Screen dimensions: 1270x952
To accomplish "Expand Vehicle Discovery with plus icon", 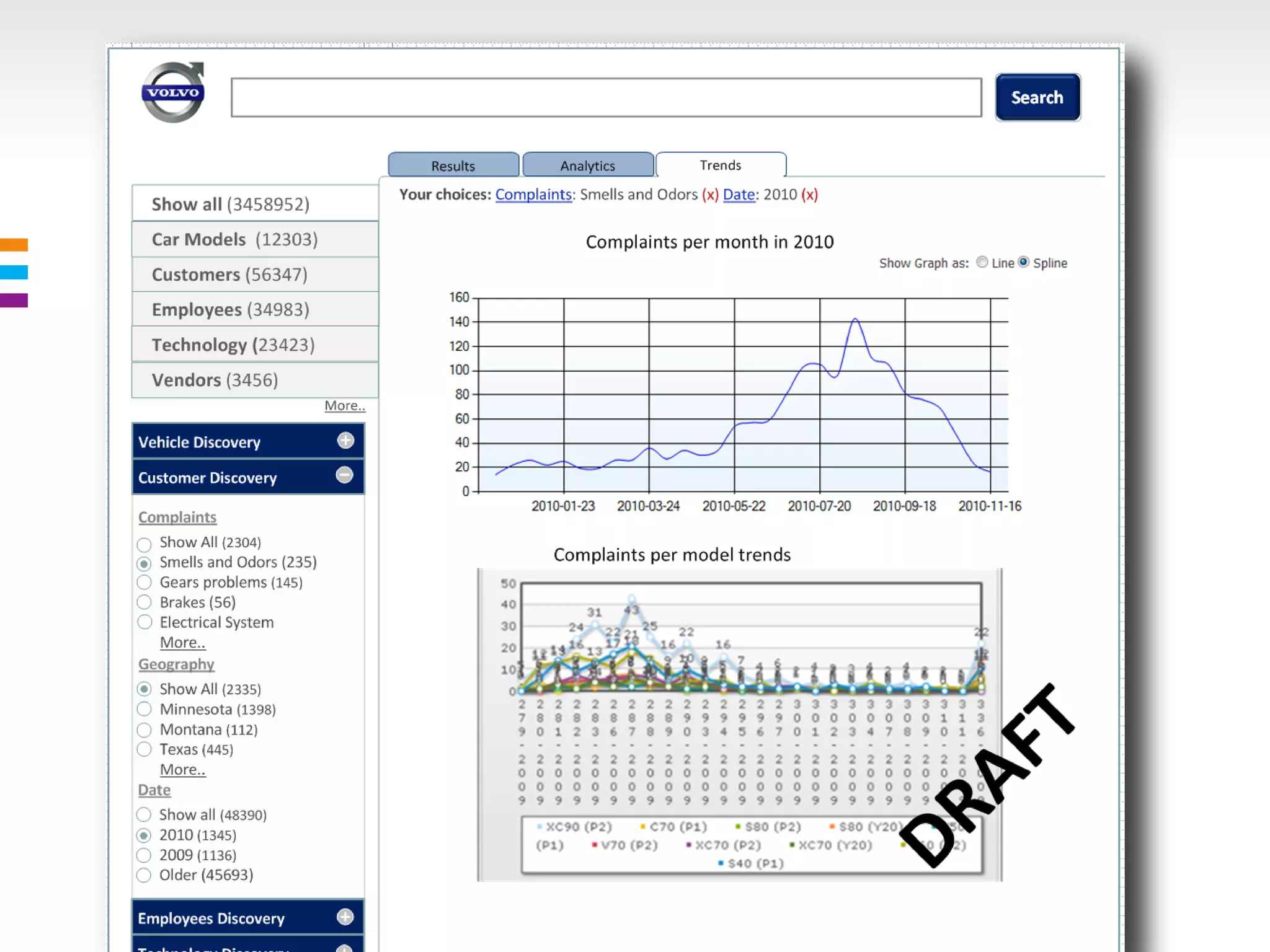I will click(345, 441).
